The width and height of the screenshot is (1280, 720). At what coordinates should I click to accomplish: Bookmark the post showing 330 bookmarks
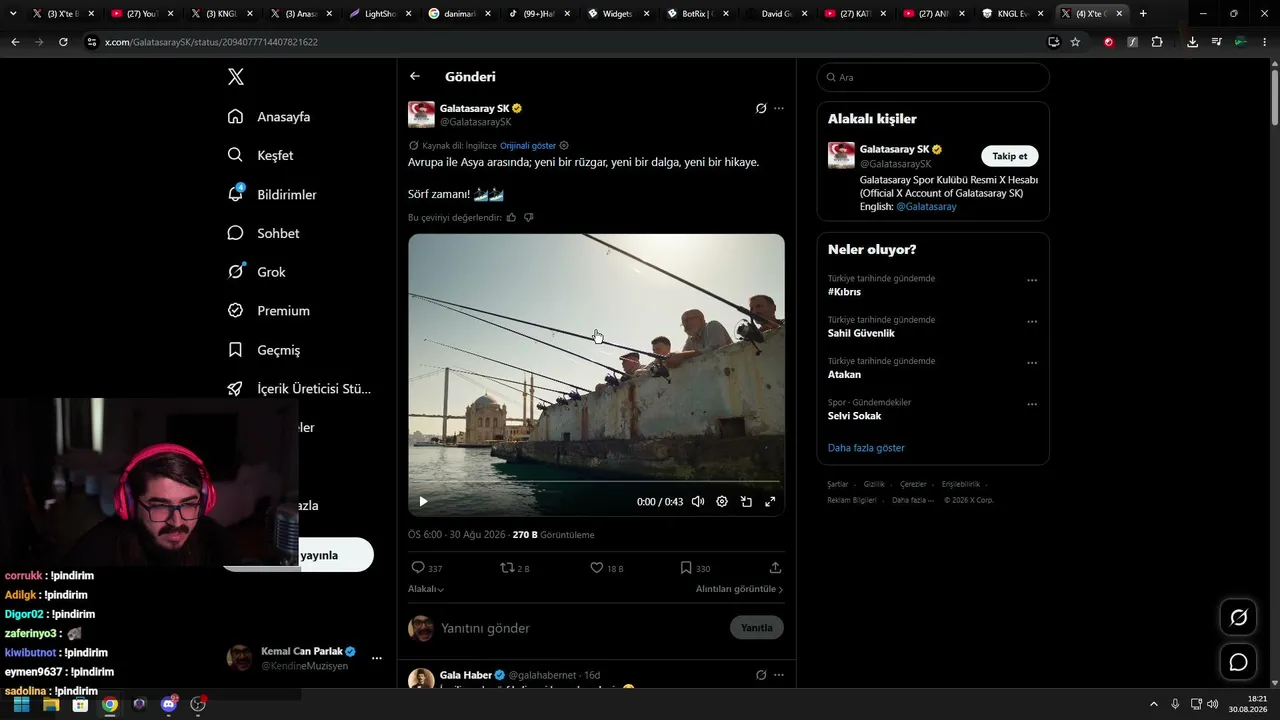(x=686, y=568)
